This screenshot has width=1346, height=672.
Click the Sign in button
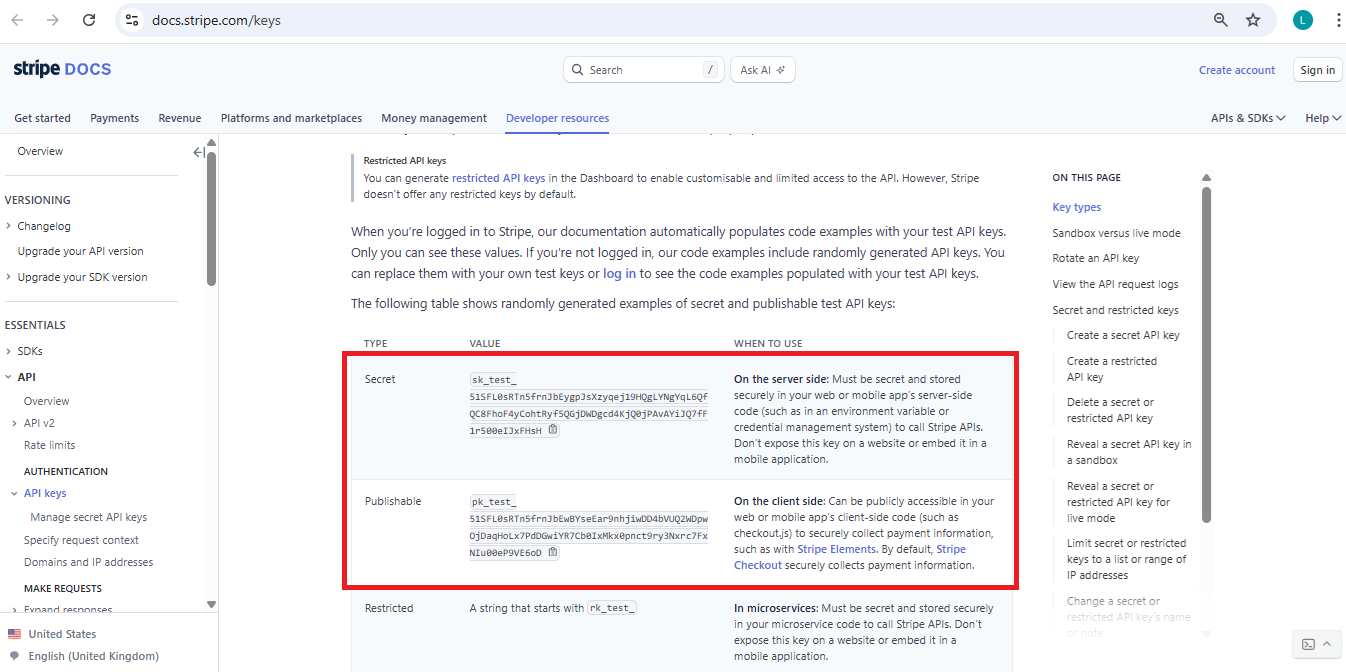(x=1317, y=70)
